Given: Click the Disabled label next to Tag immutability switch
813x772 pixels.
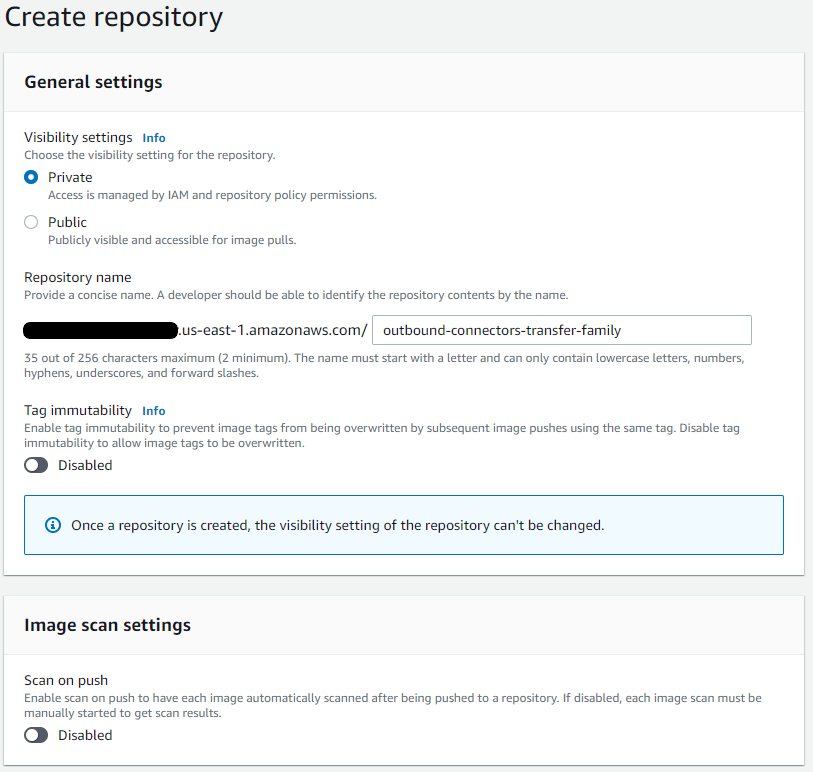Looking at the screenshot, I should tap(84, 465).
